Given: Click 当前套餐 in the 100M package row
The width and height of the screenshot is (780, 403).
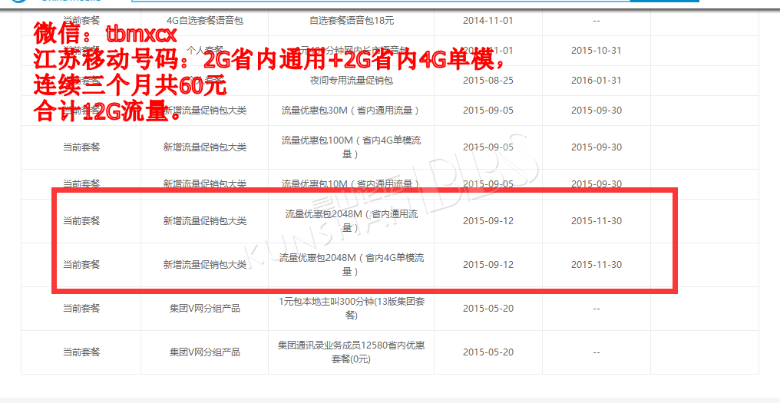Looking at the screenshot, I should click(x=81, y=147).
